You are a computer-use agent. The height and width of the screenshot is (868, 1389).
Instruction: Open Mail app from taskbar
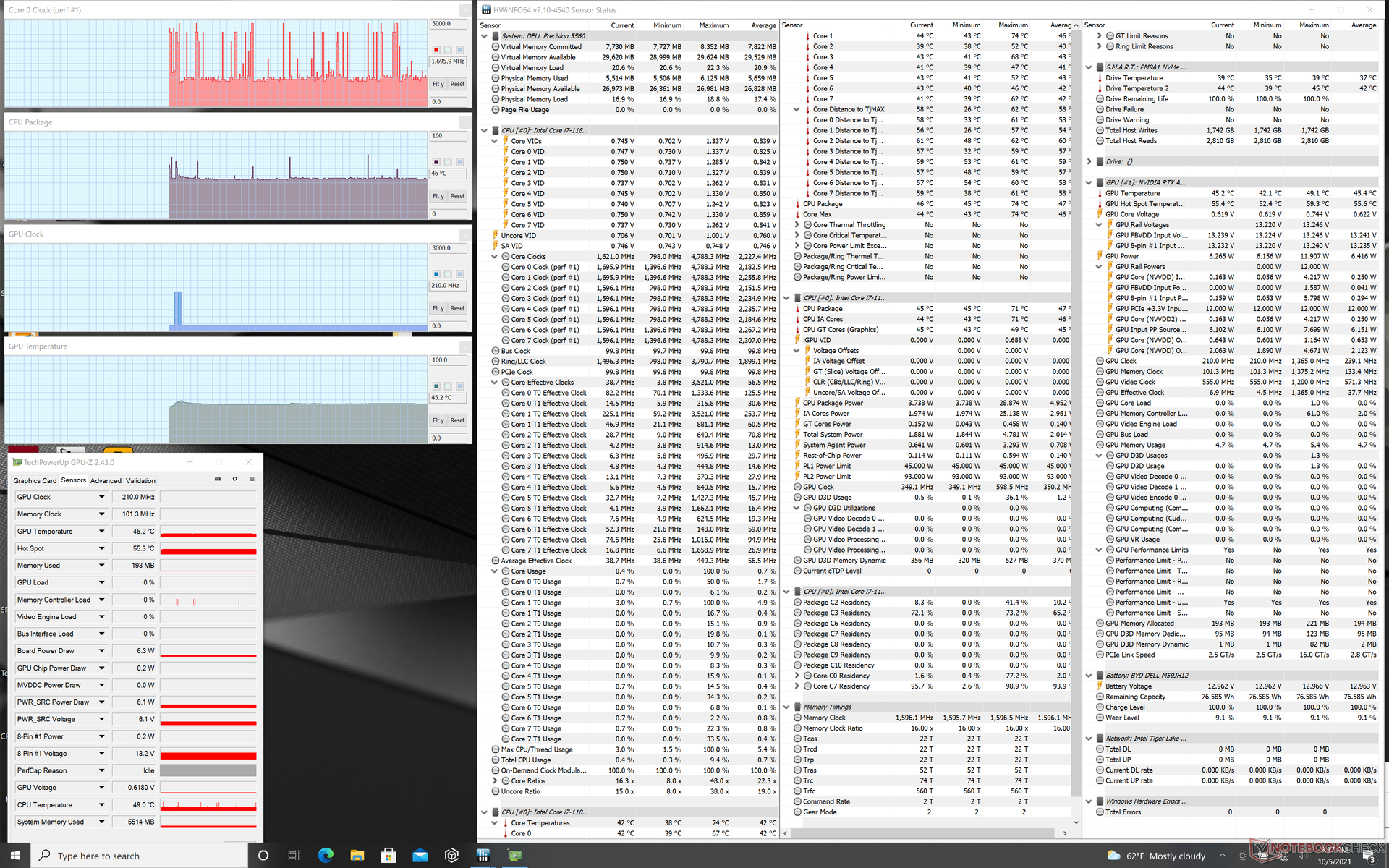420,856
